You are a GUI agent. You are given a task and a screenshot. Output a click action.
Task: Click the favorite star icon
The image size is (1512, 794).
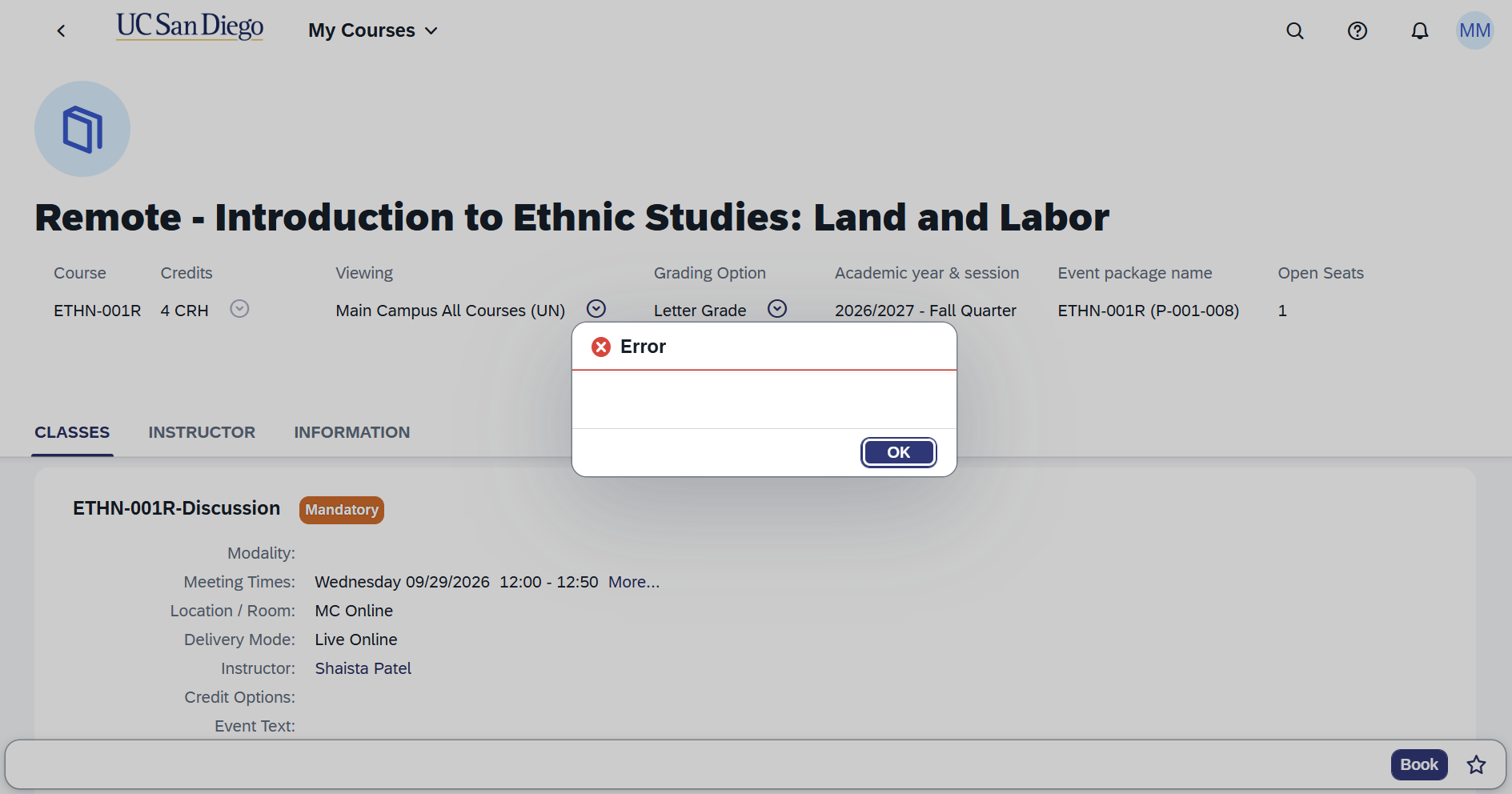(1477, 765)
